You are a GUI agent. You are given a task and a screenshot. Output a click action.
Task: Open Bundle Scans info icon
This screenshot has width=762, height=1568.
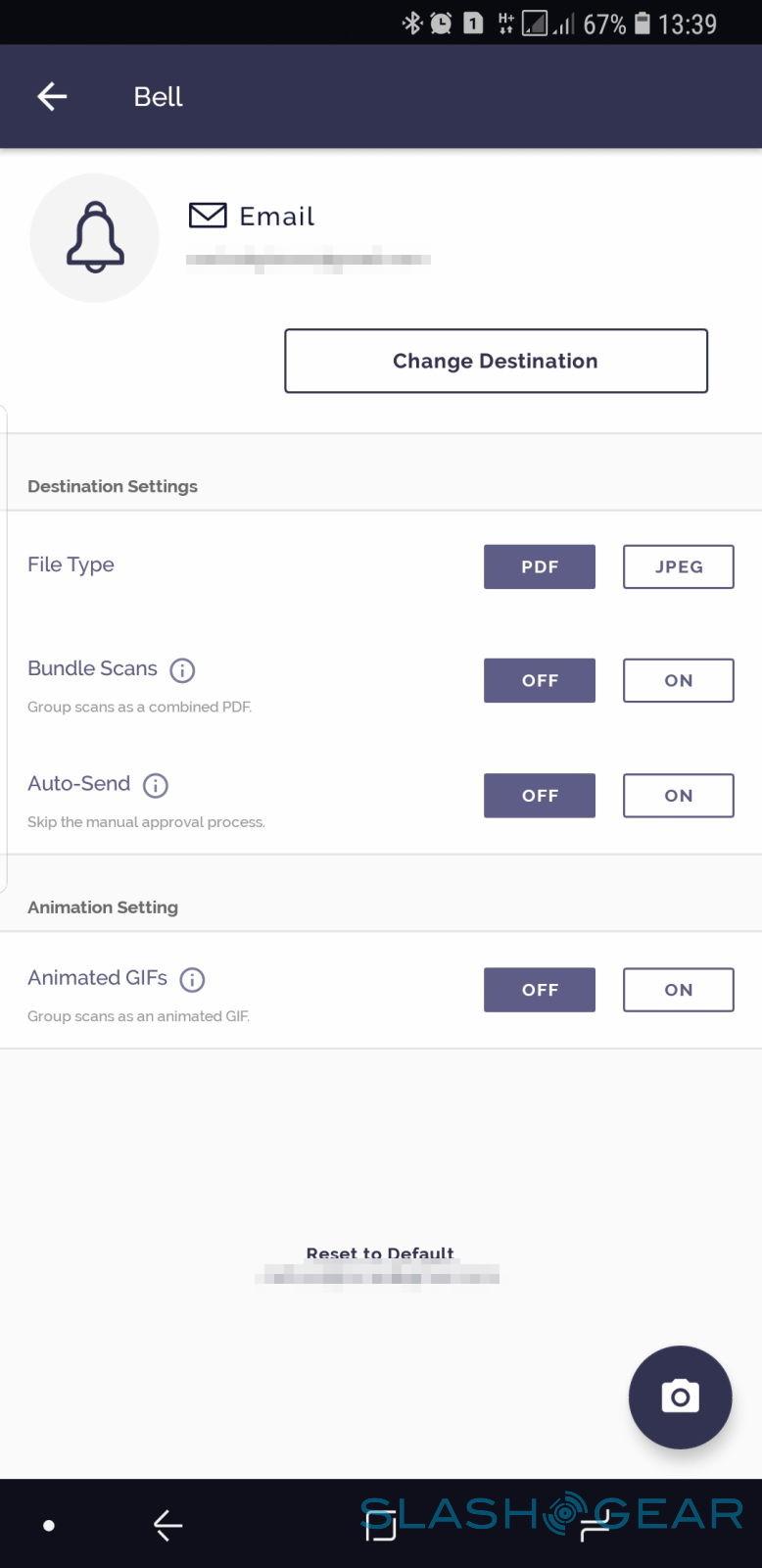coord(182,670)
